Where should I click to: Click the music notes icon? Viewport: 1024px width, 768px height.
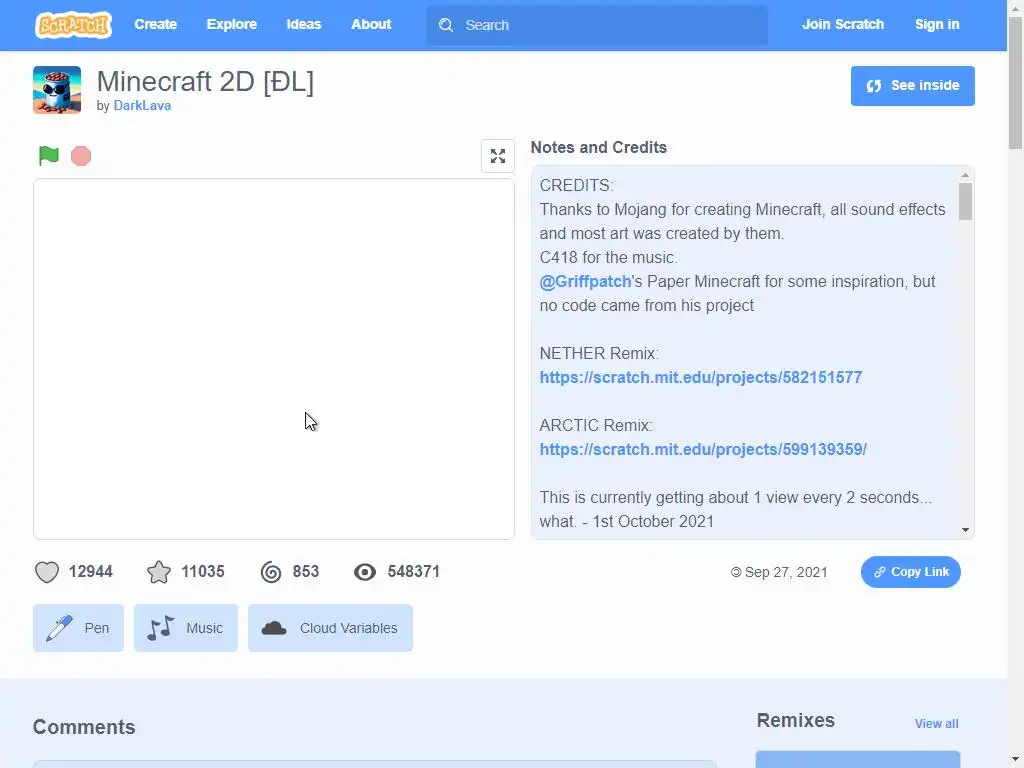(x=161, y=628)
